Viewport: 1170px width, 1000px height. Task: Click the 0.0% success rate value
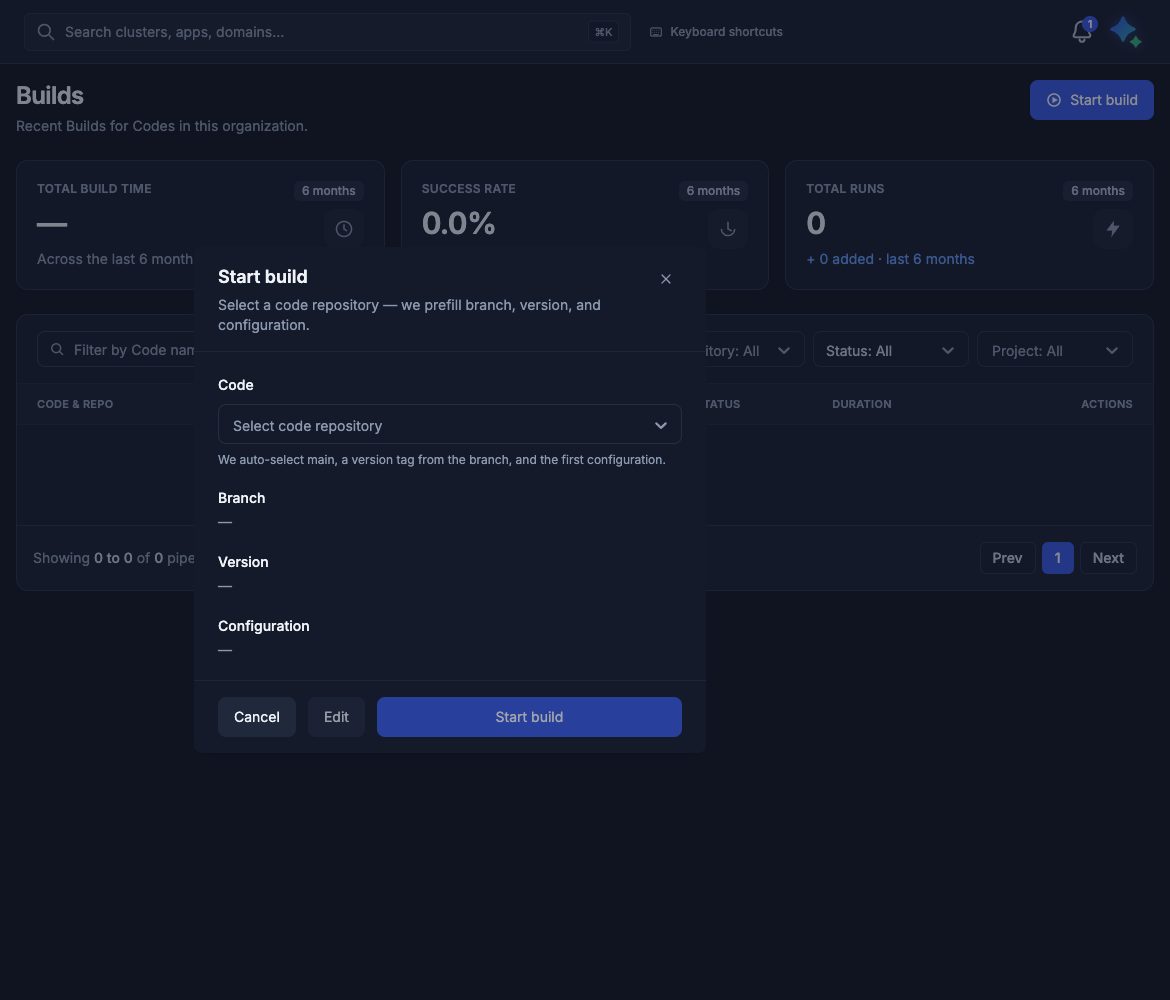pyautogui.click(x=458, y=223)
